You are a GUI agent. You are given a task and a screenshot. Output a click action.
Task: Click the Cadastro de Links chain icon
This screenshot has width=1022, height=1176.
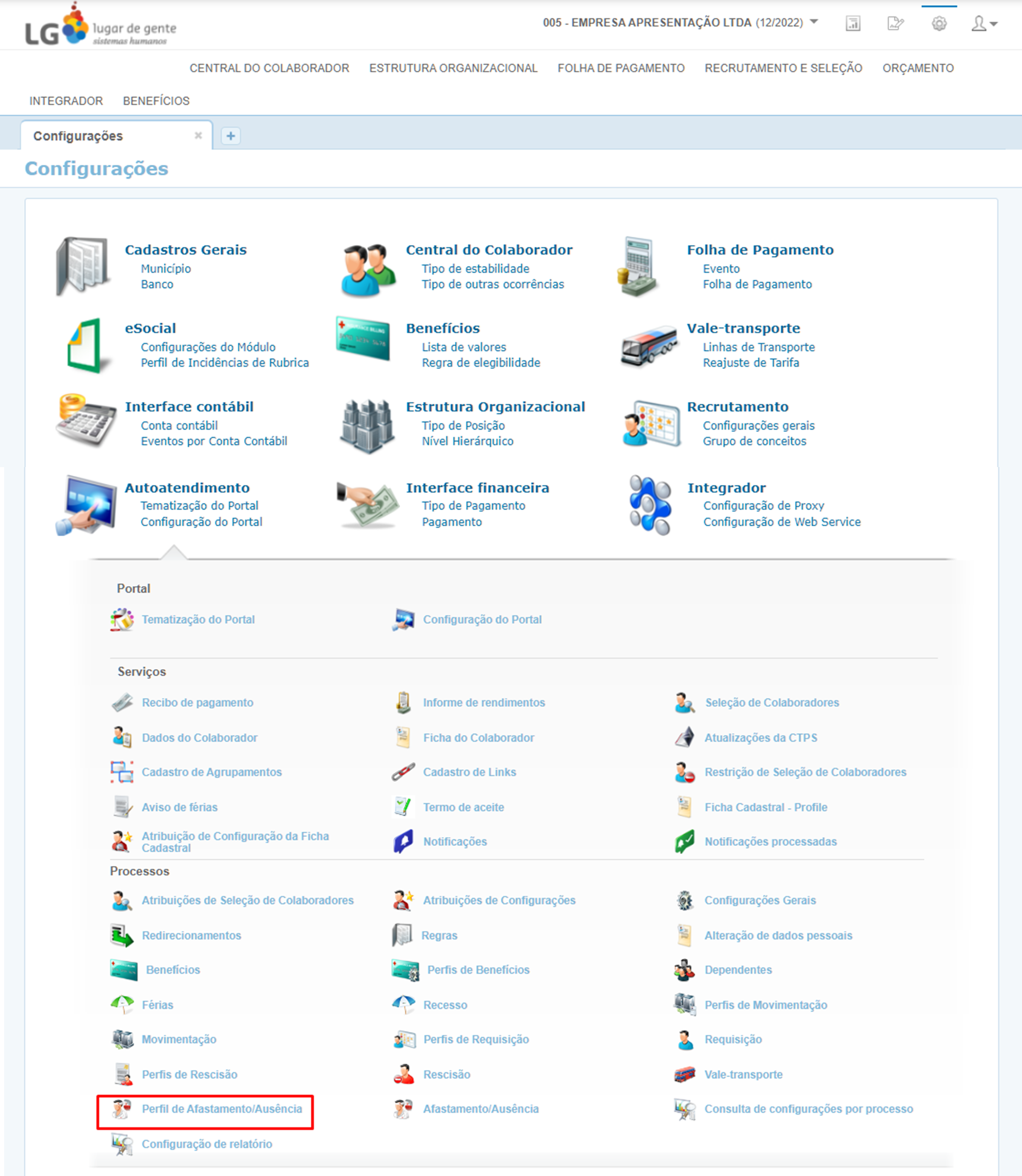coord(403,772)
